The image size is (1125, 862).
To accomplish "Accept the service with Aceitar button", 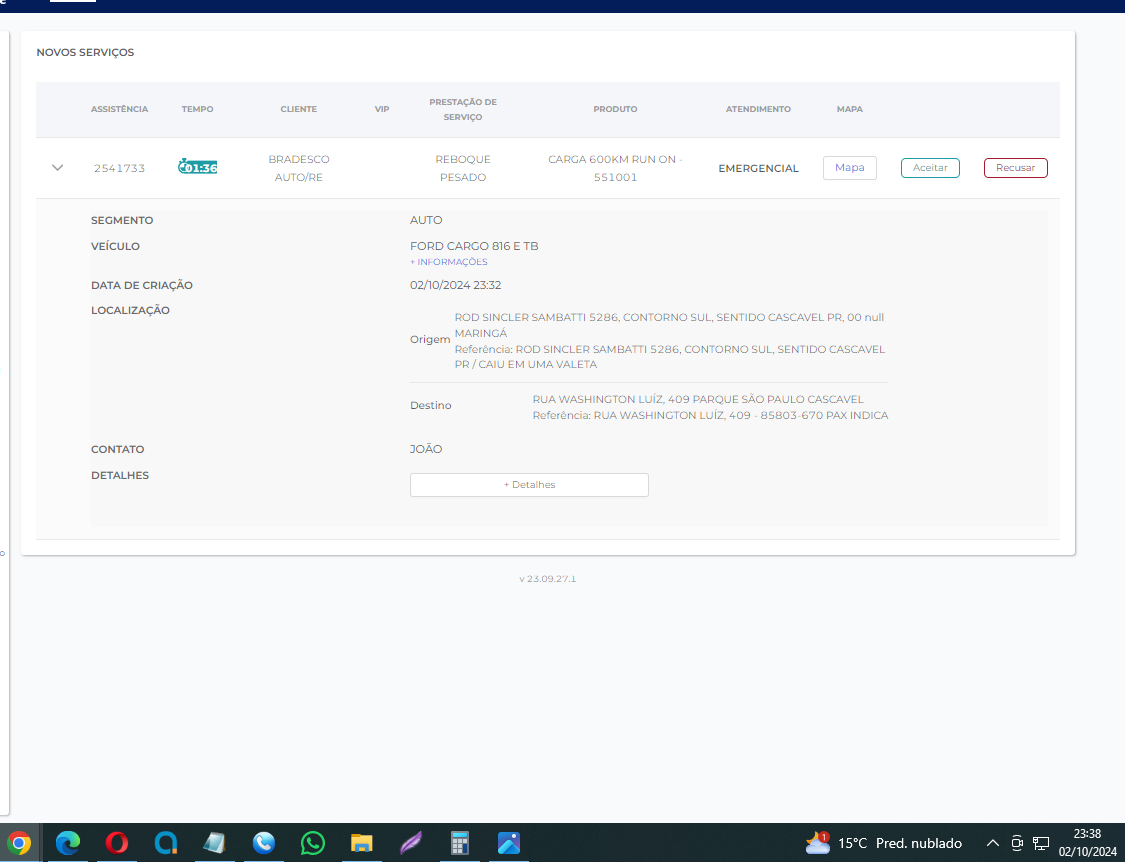I will (x=930, y=168).
